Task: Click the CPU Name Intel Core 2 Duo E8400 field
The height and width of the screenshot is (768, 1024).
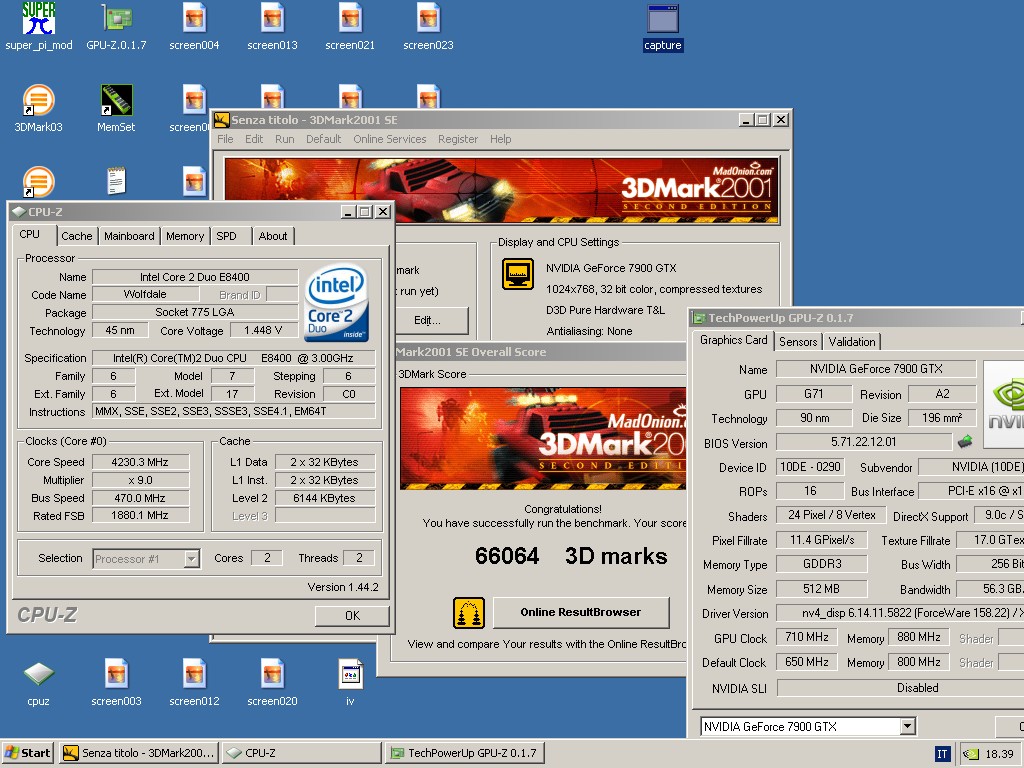Action: (195, 277)
